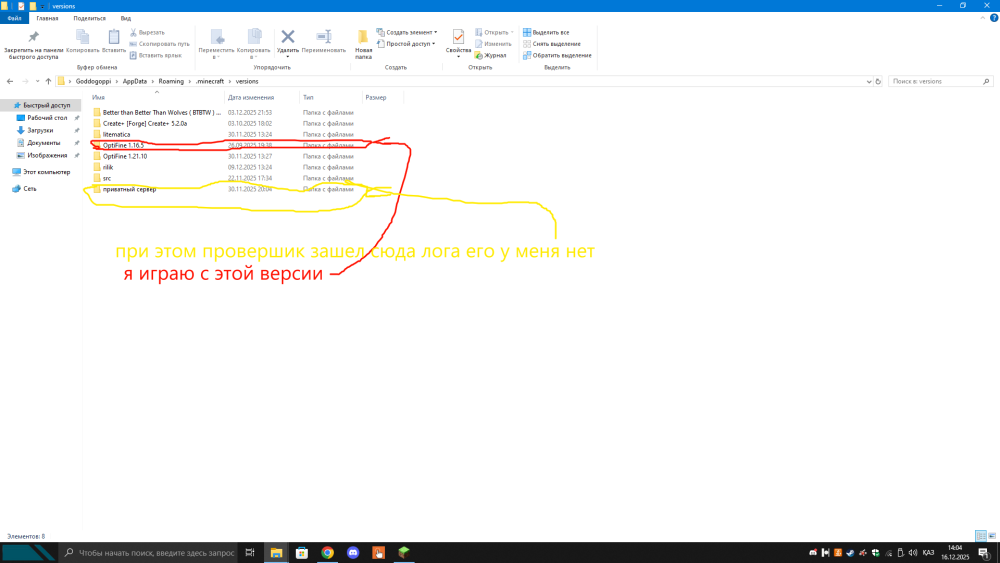Open the File (Файл) tab

pyautogui.click(x=14, y=18)
